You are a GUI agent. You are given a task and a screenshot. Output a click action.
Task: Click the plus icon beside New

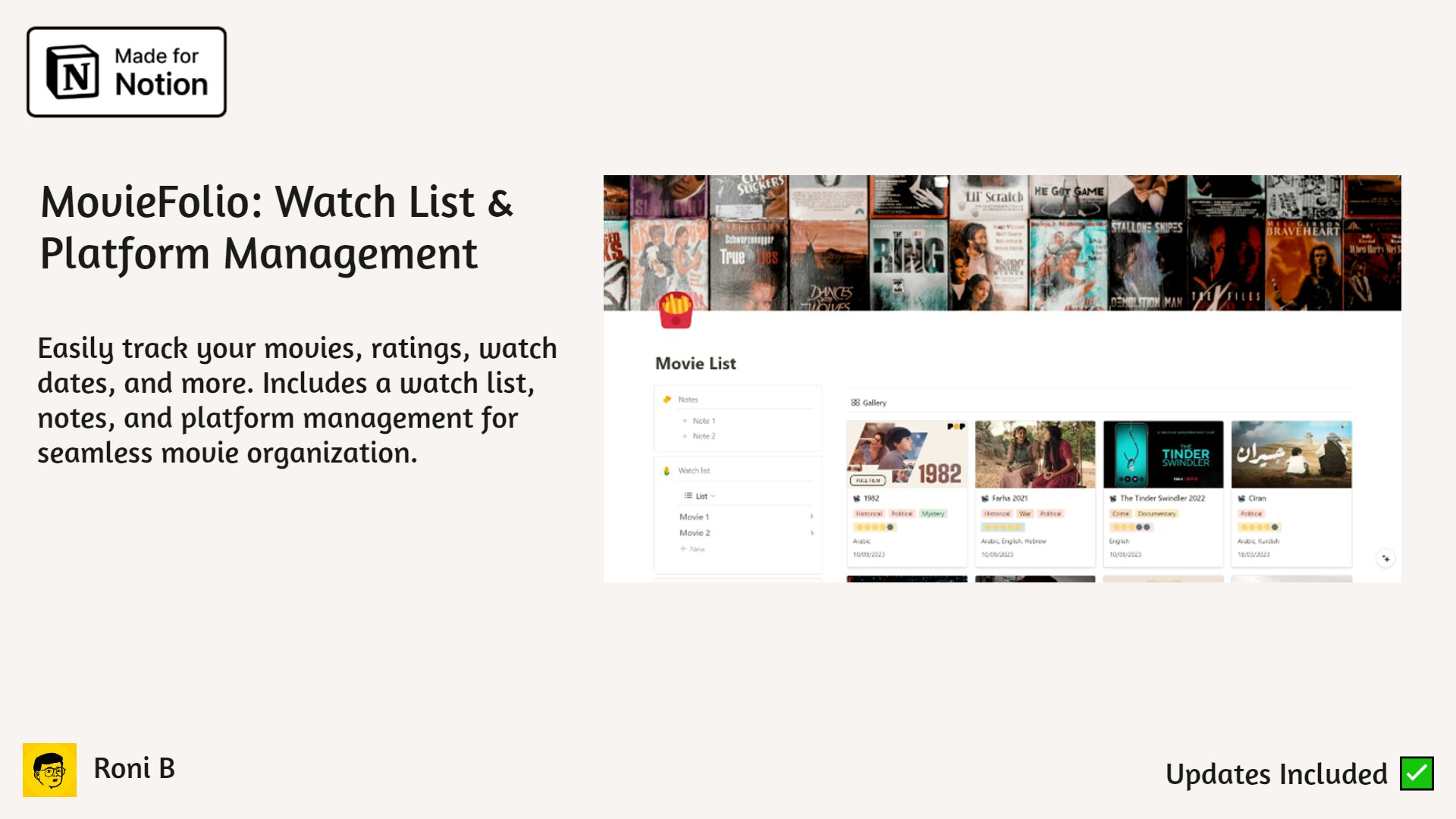click(683, 549)
